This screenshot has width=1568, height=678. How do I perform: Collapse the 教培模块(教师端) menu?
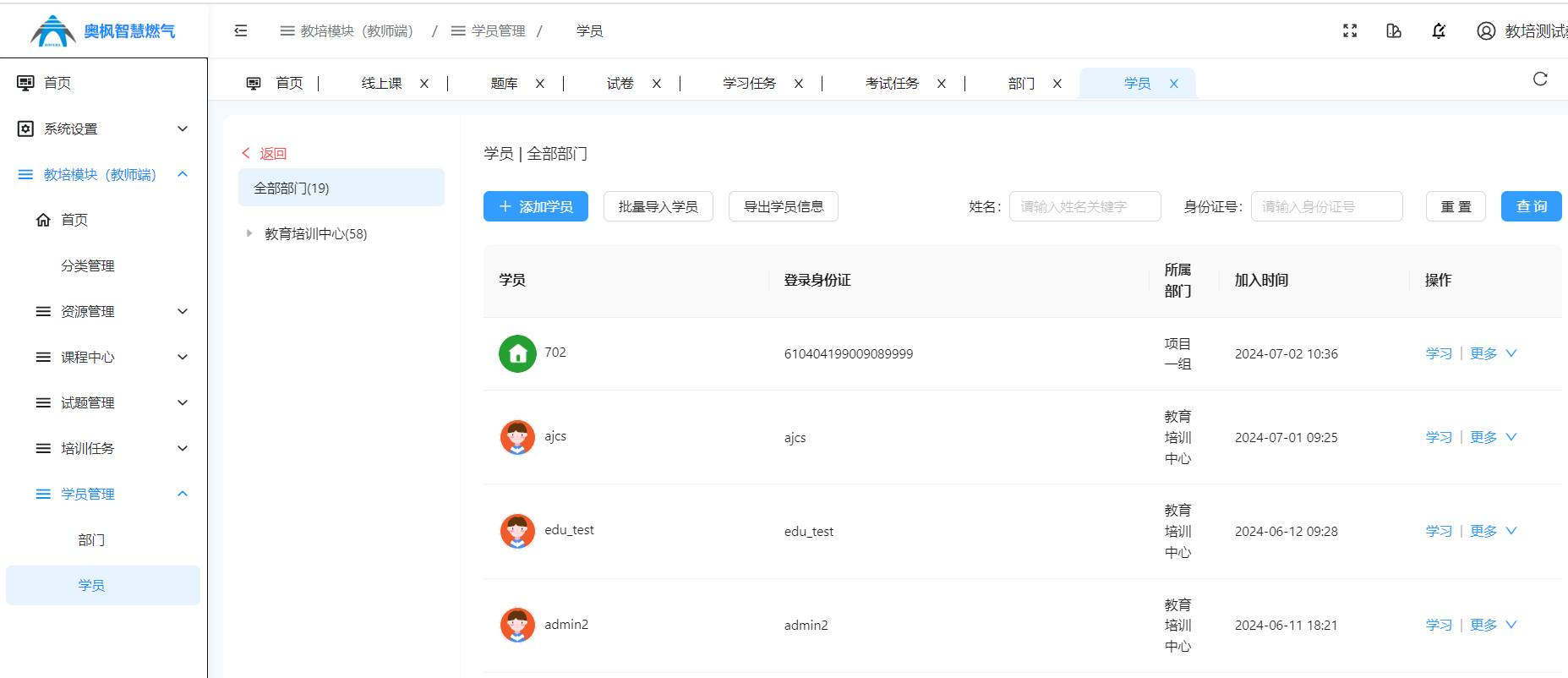coord(183,174)
